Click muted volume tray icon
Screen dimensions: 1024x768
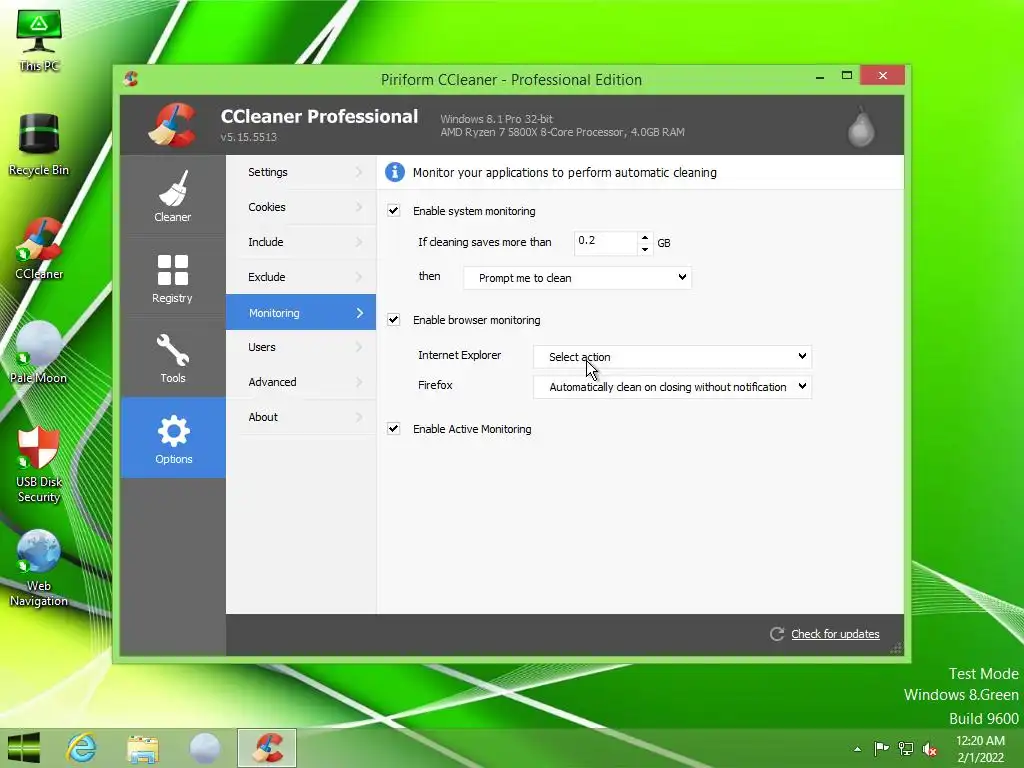click(930, 749)
